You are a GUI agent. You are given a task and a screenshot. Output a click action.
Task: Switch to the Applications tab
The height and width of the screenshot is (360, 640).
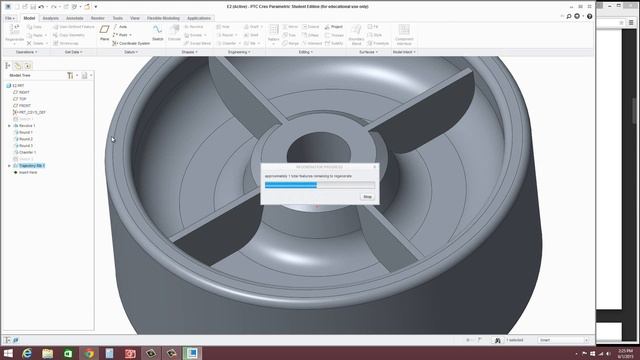click(199, 18)
